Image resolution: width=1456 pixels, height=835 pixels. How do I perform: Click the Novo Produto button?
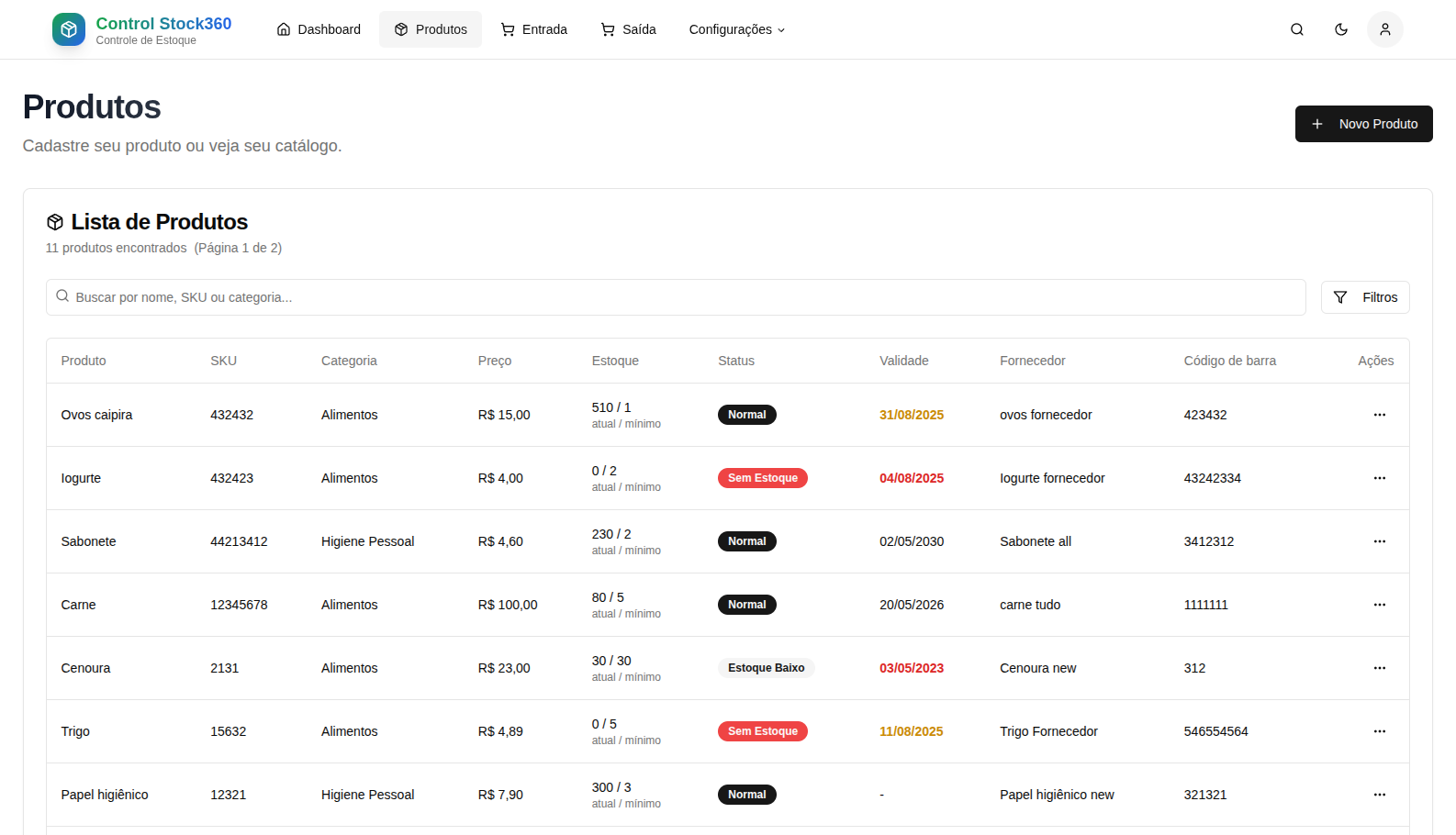(1363, 124)
